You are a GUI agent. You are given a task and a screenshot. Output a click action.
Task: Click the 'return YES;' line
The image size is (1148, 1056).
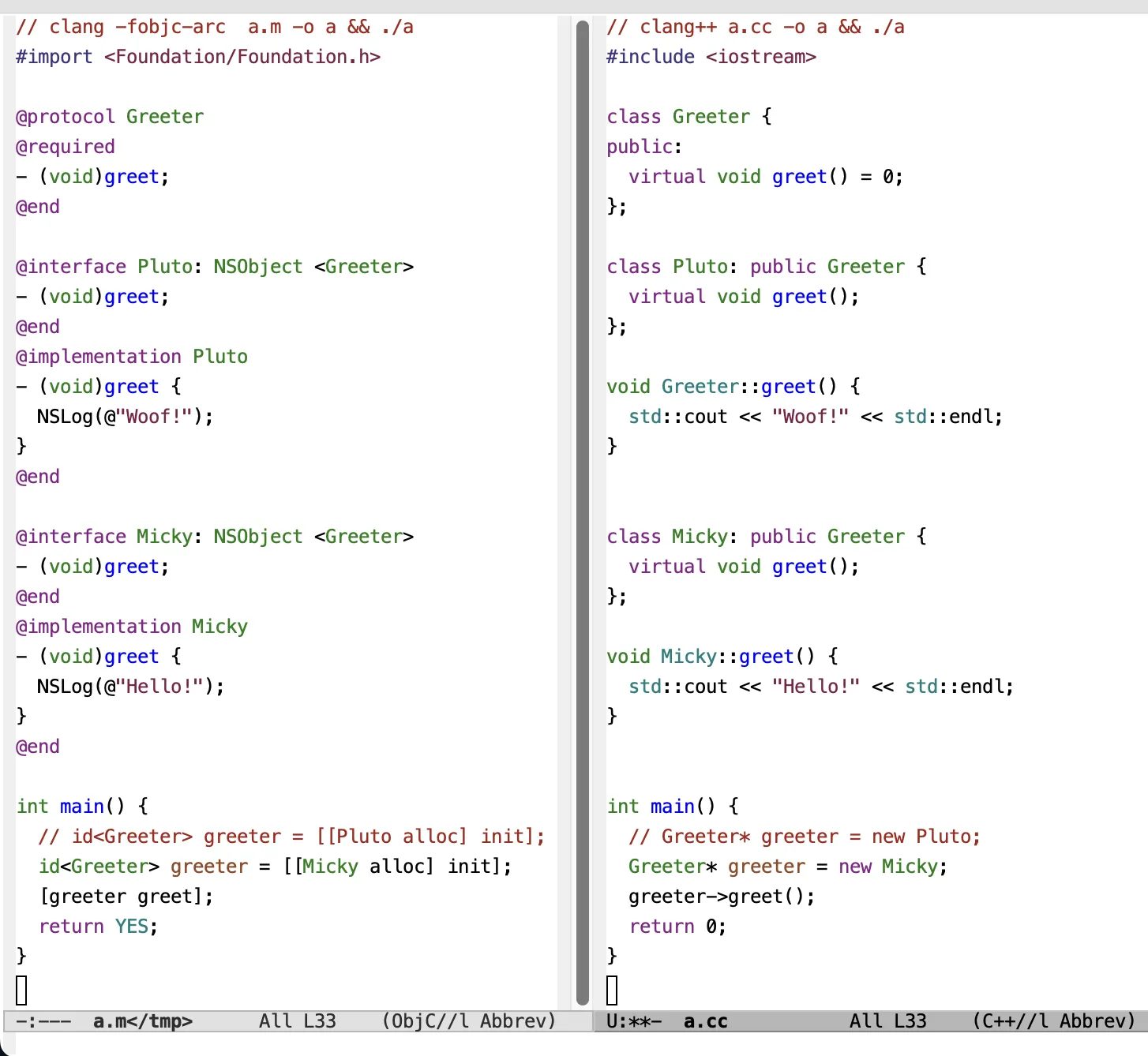[x=98, y=927]
